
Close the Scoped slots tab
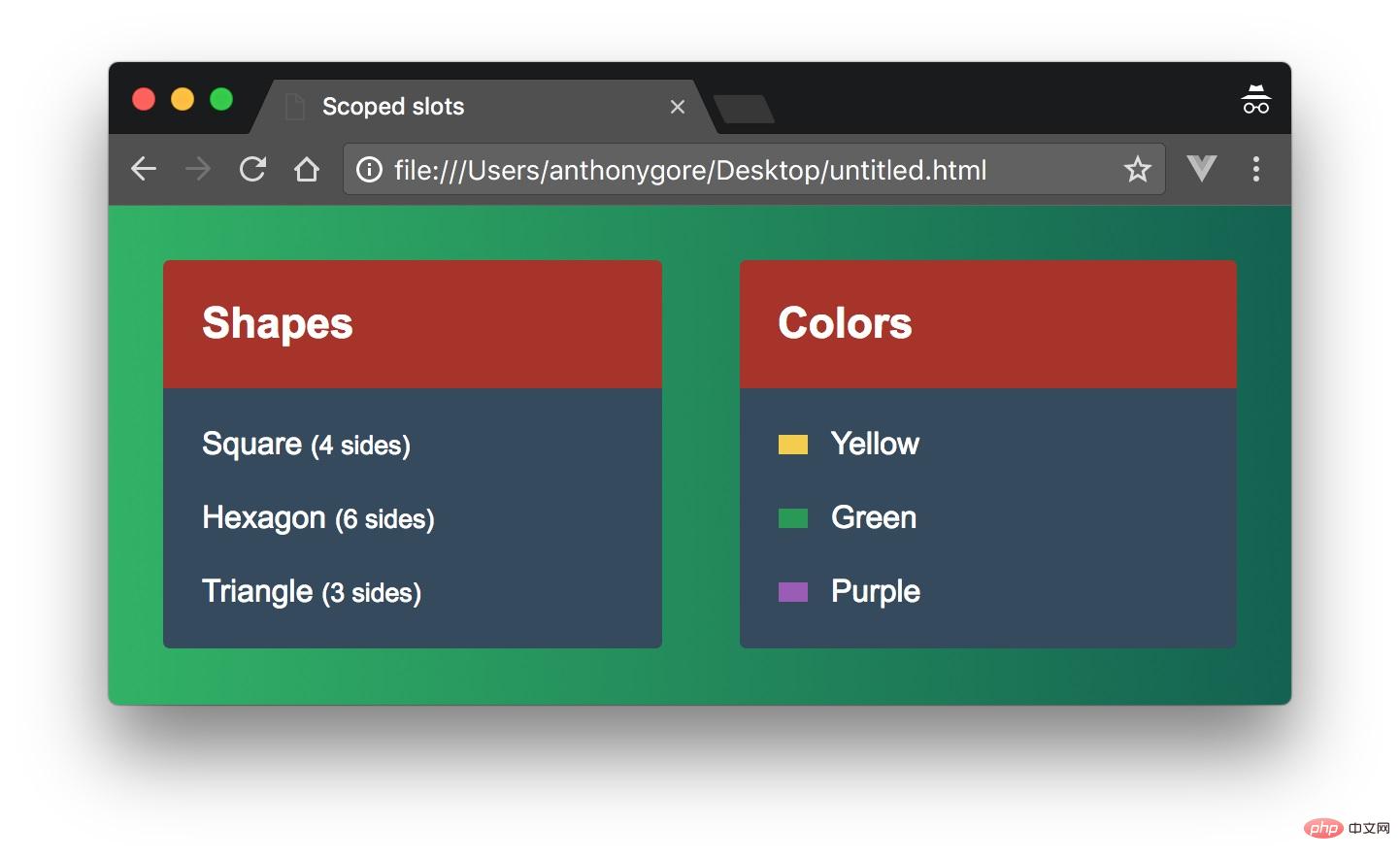tap(678, 107)
